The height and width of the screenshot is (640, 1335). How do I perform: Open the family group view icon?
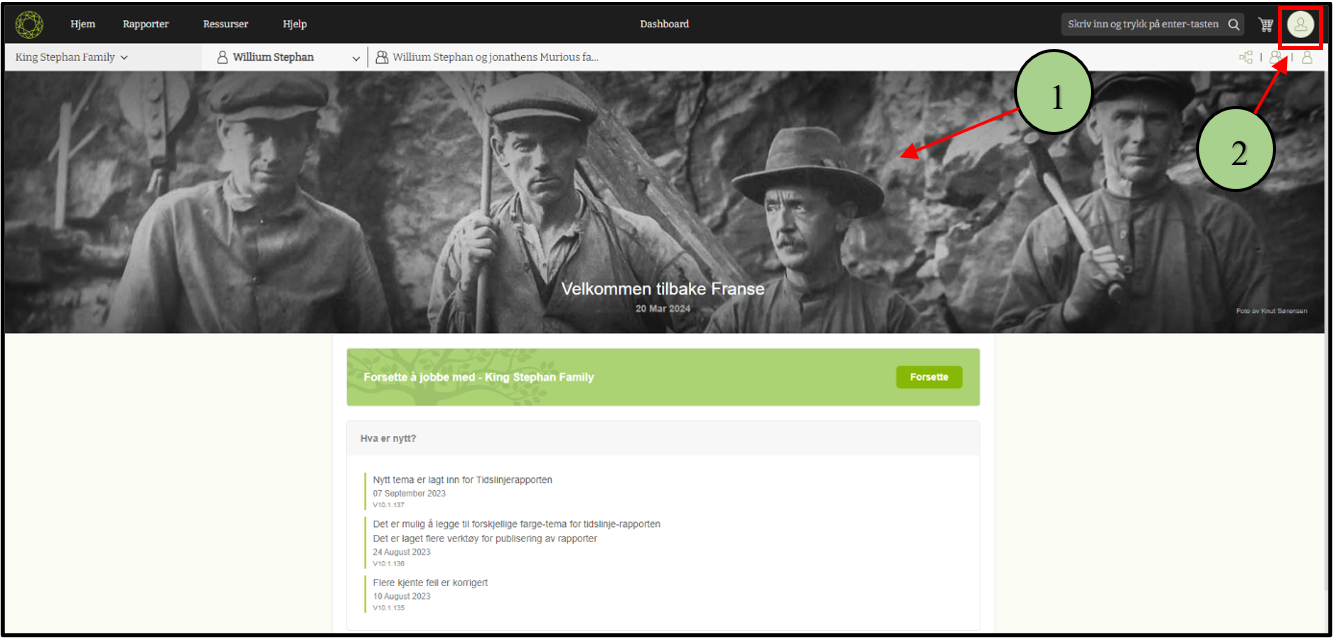[1276, 58]
